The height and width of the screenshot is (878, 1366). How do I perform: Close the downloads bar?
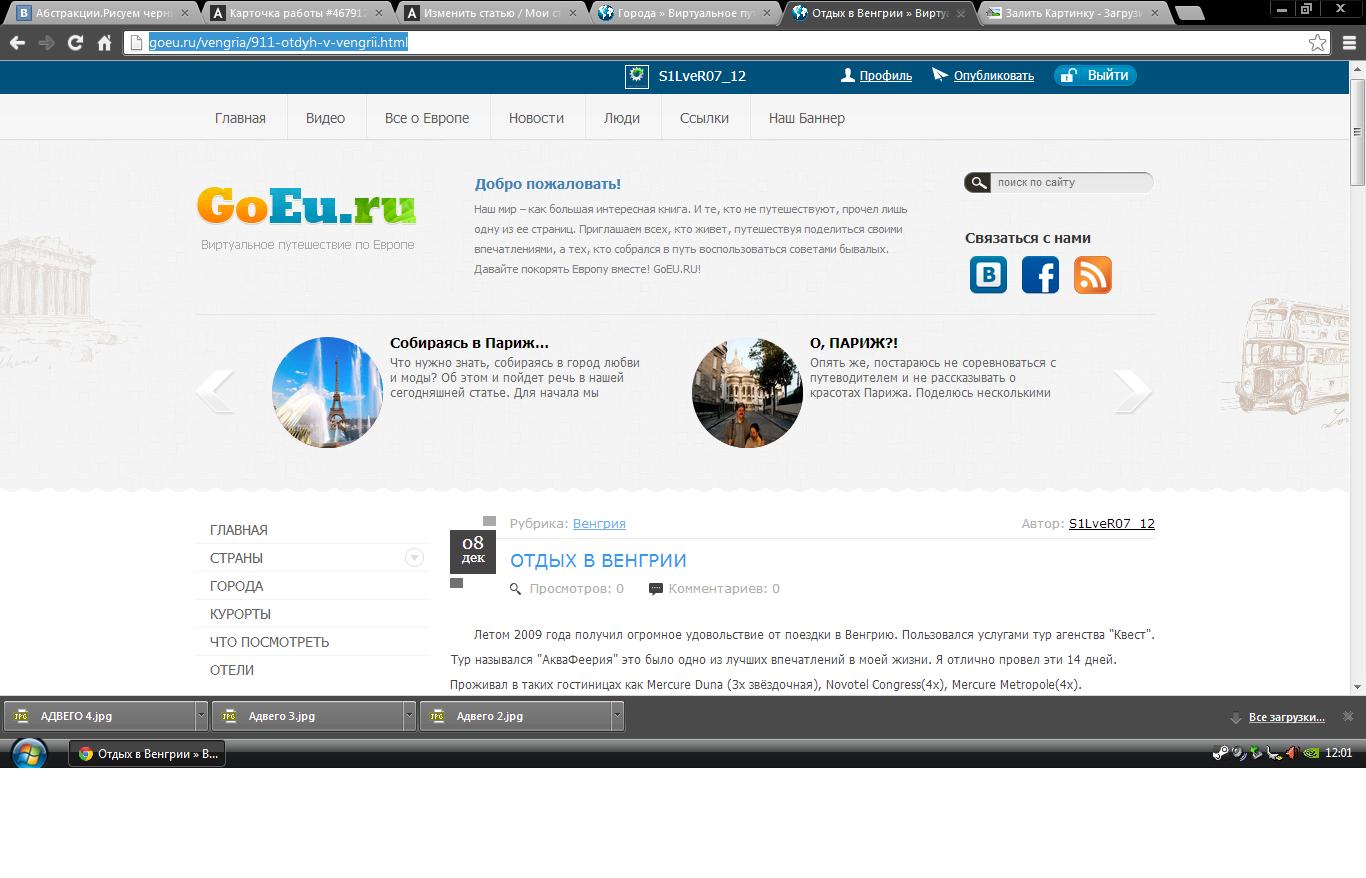(x=1348, y=716)
